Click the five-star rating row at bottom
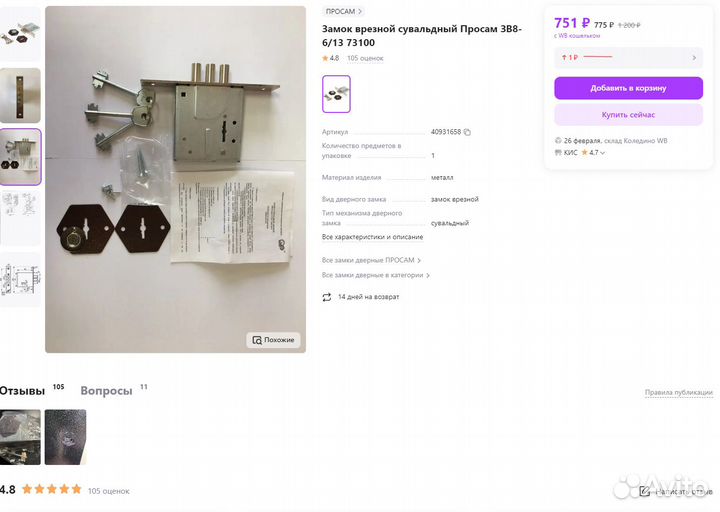 [x=52, y=489]
